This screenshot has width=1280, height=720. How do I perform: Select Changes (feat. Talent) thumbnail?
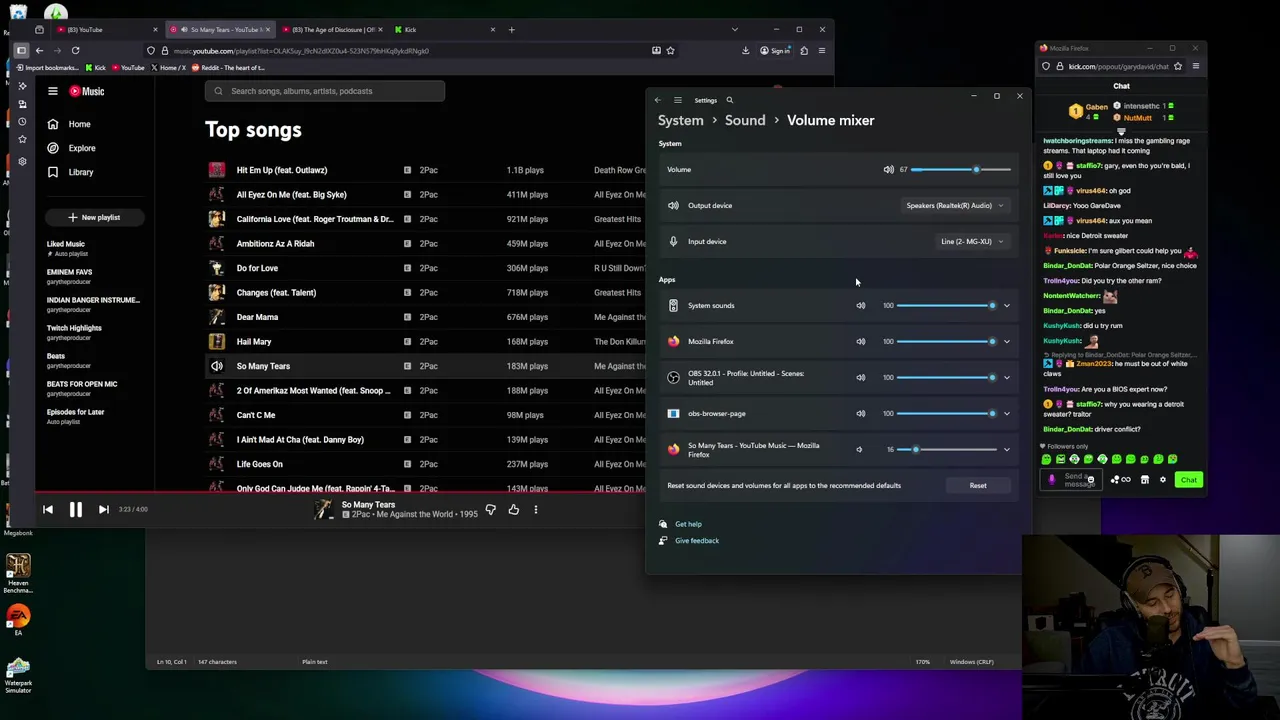point(217,293)
